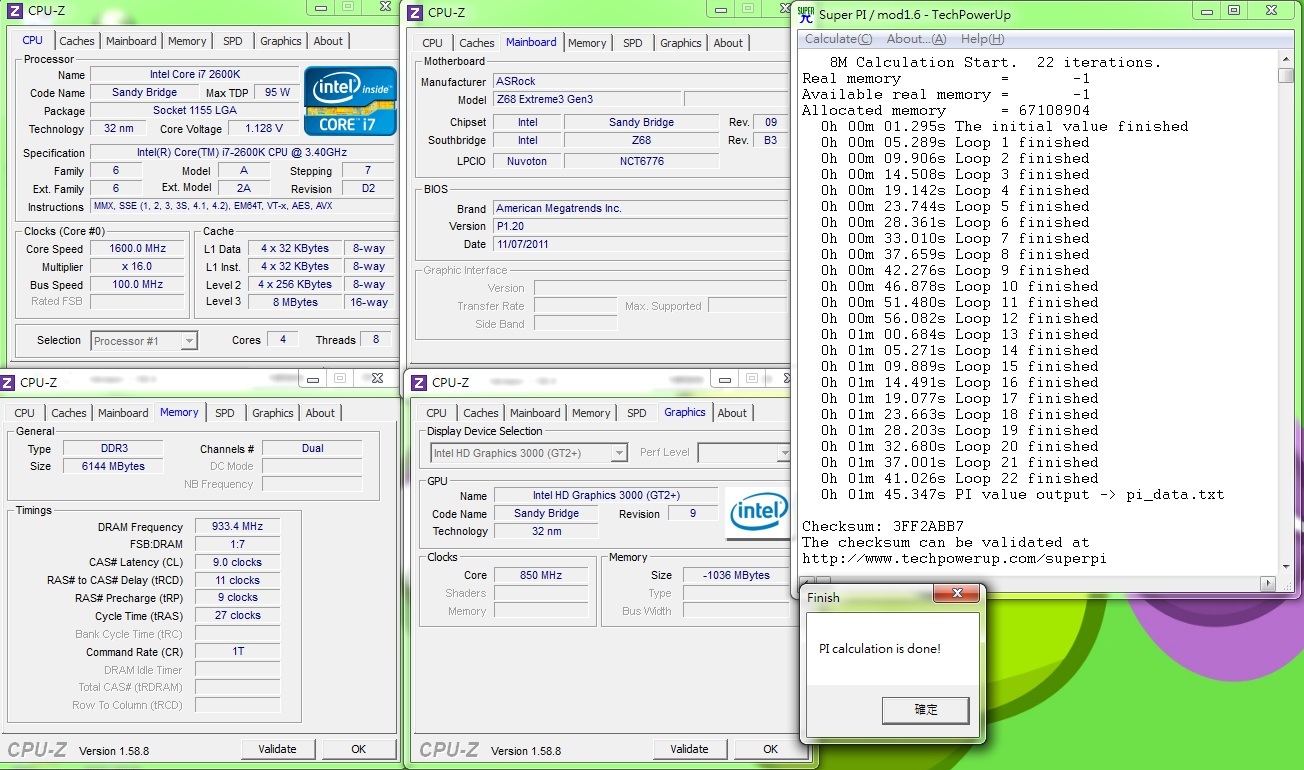Open SPD tab in CPU-Z memory window
The image size is (1304, 770).
tap(225, 413)
